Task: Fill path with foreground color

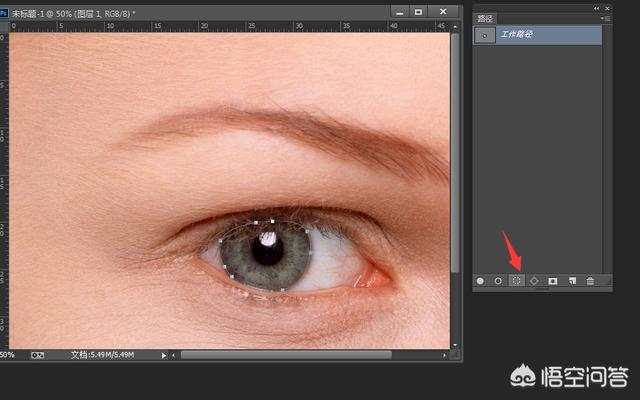Action: 480,281
